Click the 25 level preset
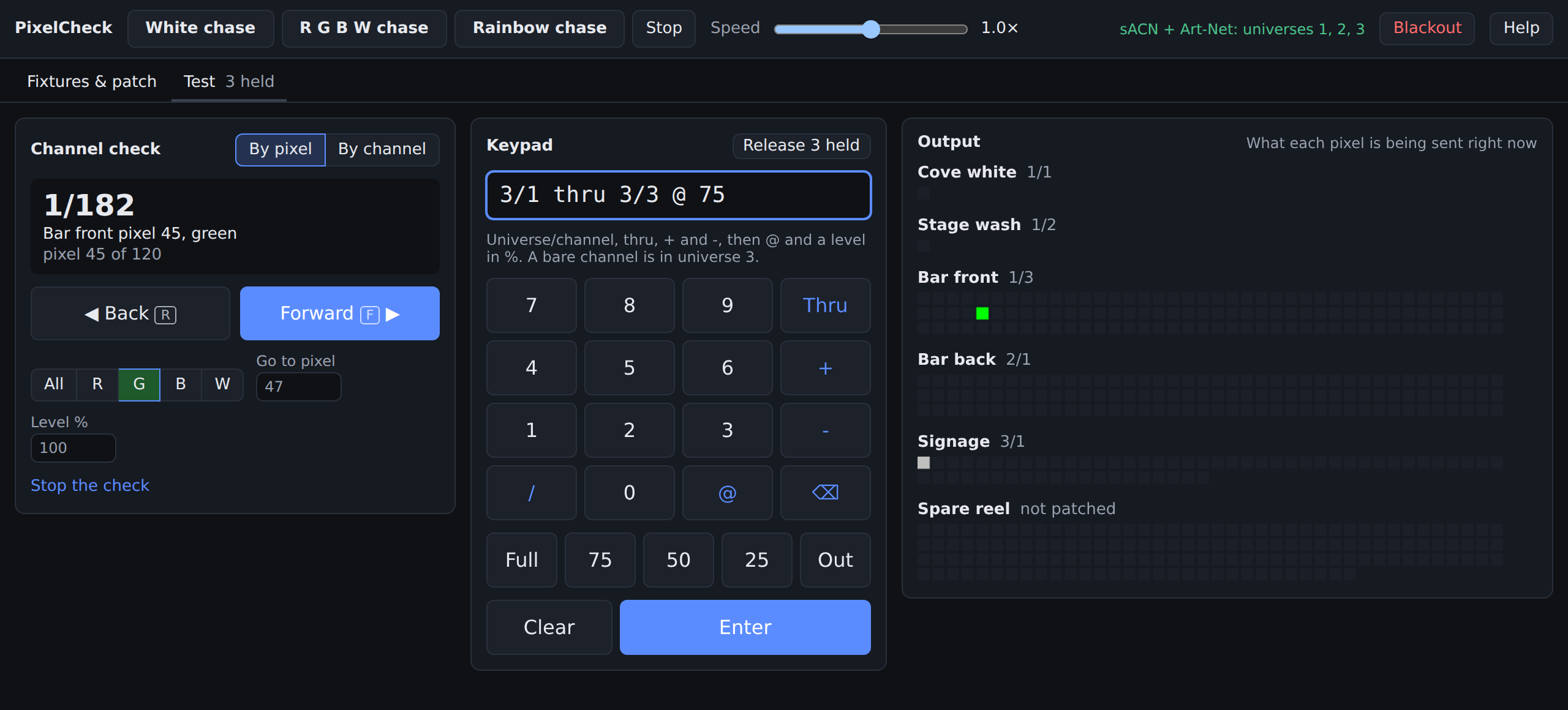This screenshot has width=1568, height=710. (x=757, y=560)
